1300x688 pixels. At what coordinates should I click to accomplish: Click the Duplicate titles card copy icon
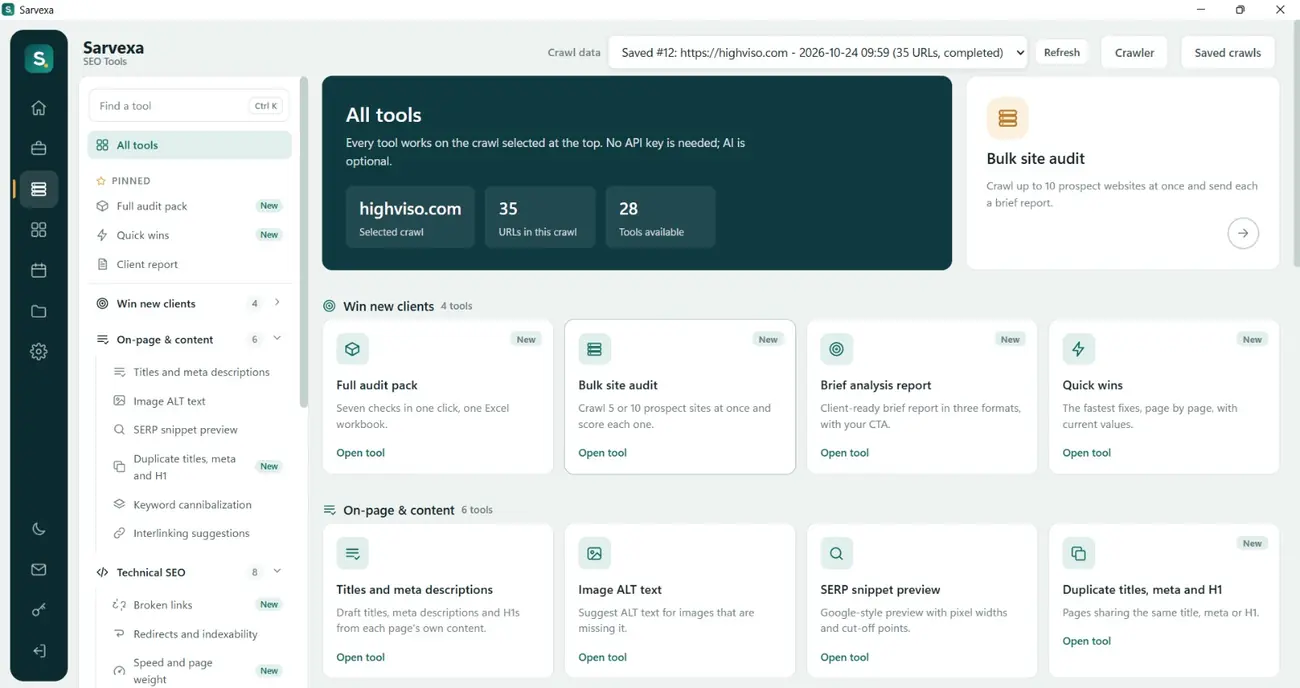(x=1078, y=553)
